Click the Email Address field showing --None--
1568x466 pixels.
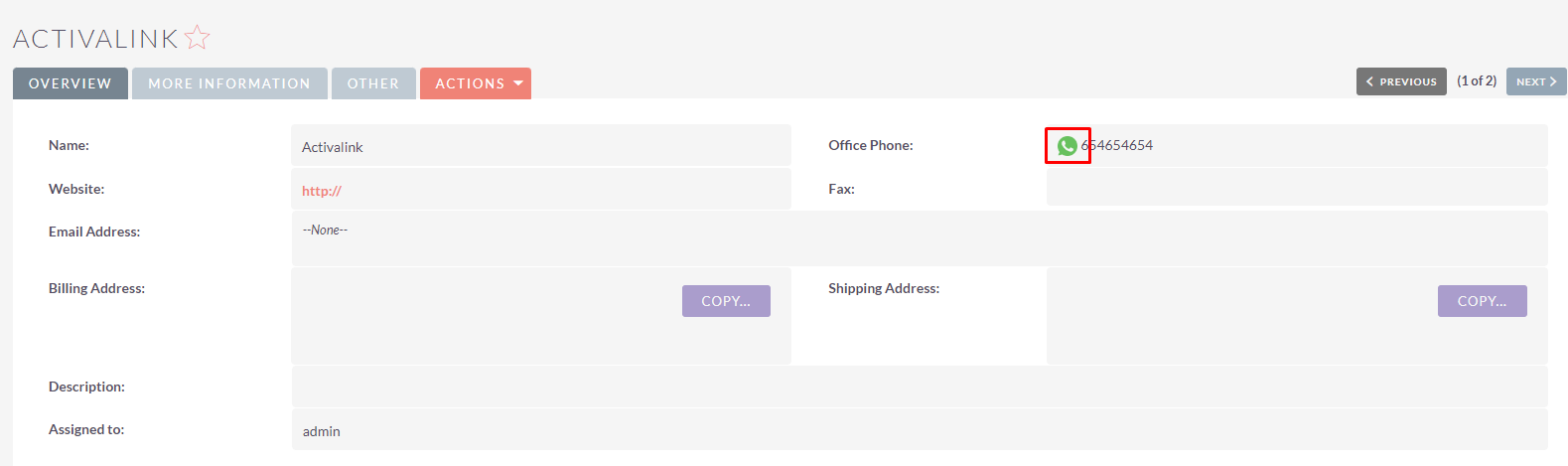click(x=920, y=238)
